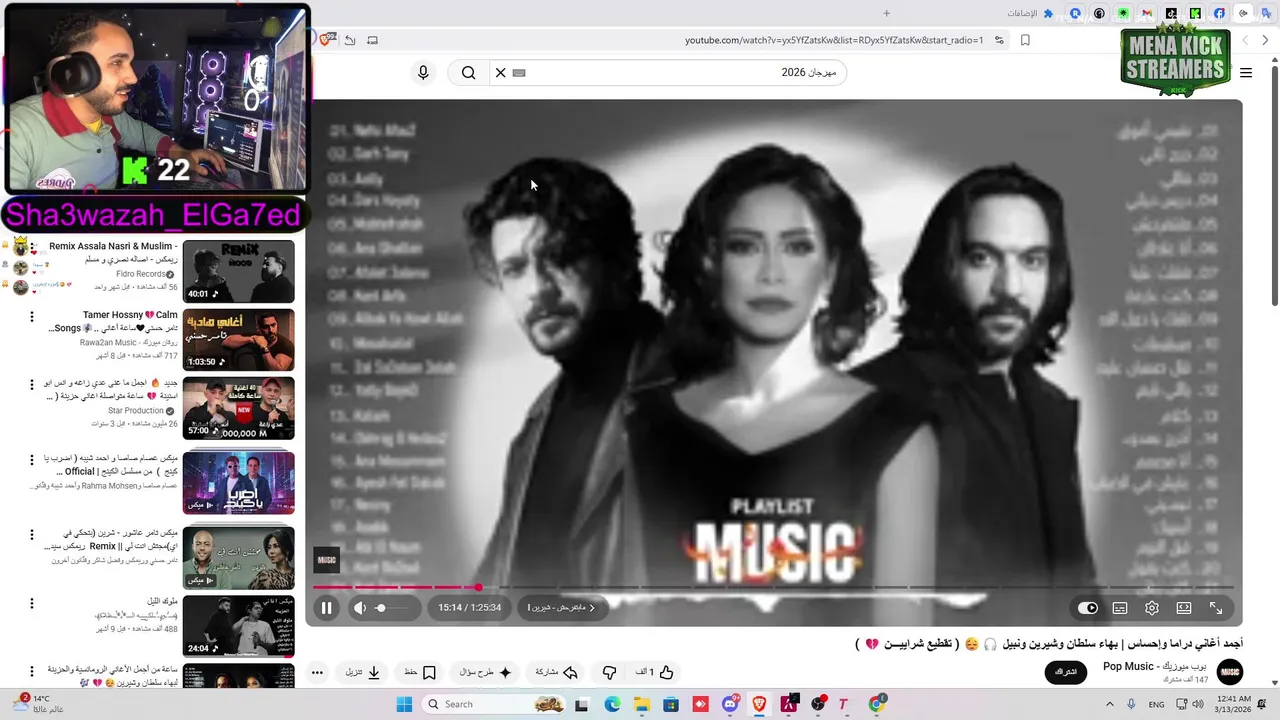Image resolution: width=1280 pixels, height=720 pixels.
Task: Seek on the red video progress bar
Action: pos(773,587)
